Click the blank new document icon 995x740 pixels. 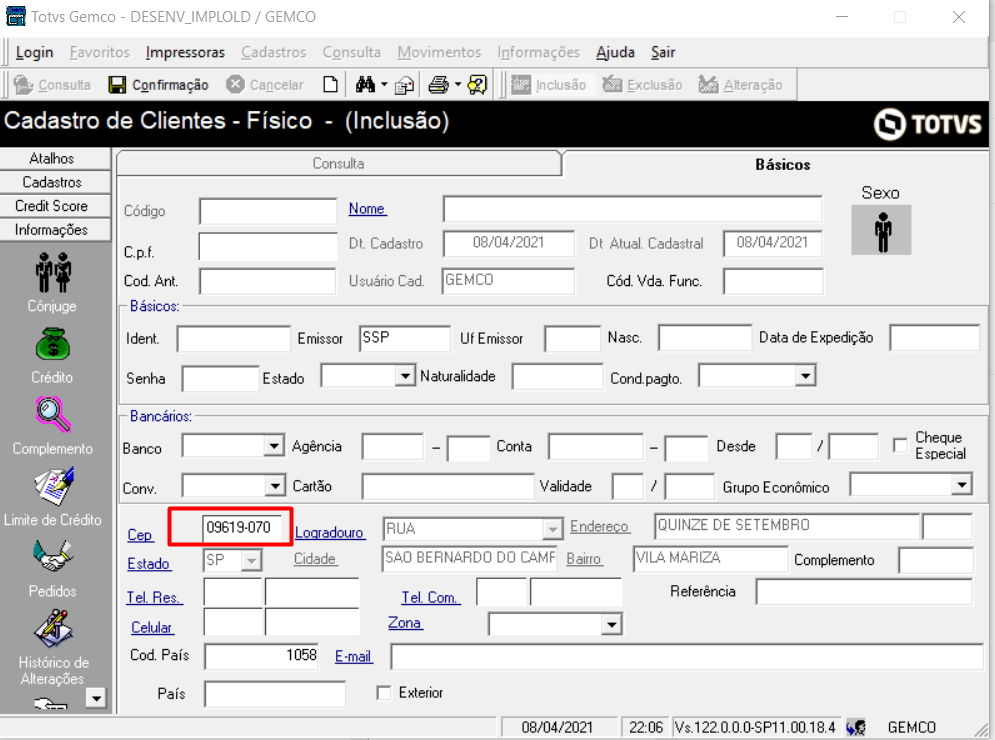point(330,84)
